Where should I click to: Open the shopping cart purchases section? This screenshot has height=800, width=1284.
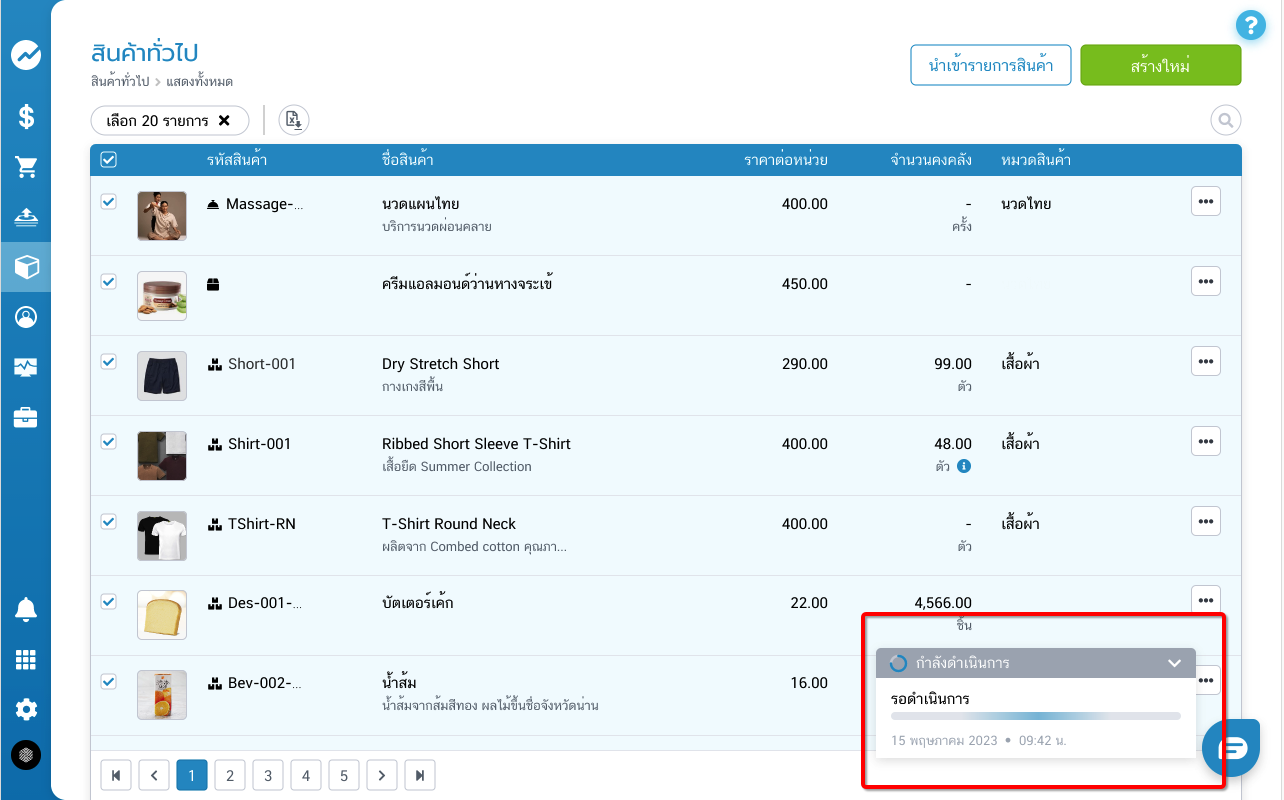(x=26, y=167)
